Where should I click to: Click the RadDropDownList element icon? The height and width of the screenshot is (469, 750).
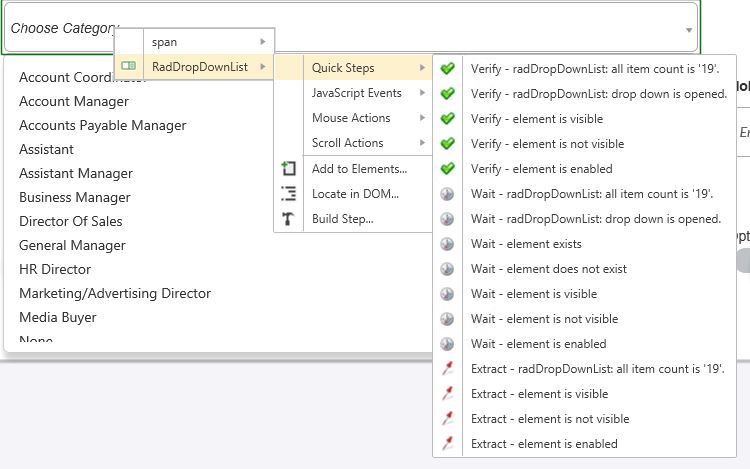click(x=129, y=67)
